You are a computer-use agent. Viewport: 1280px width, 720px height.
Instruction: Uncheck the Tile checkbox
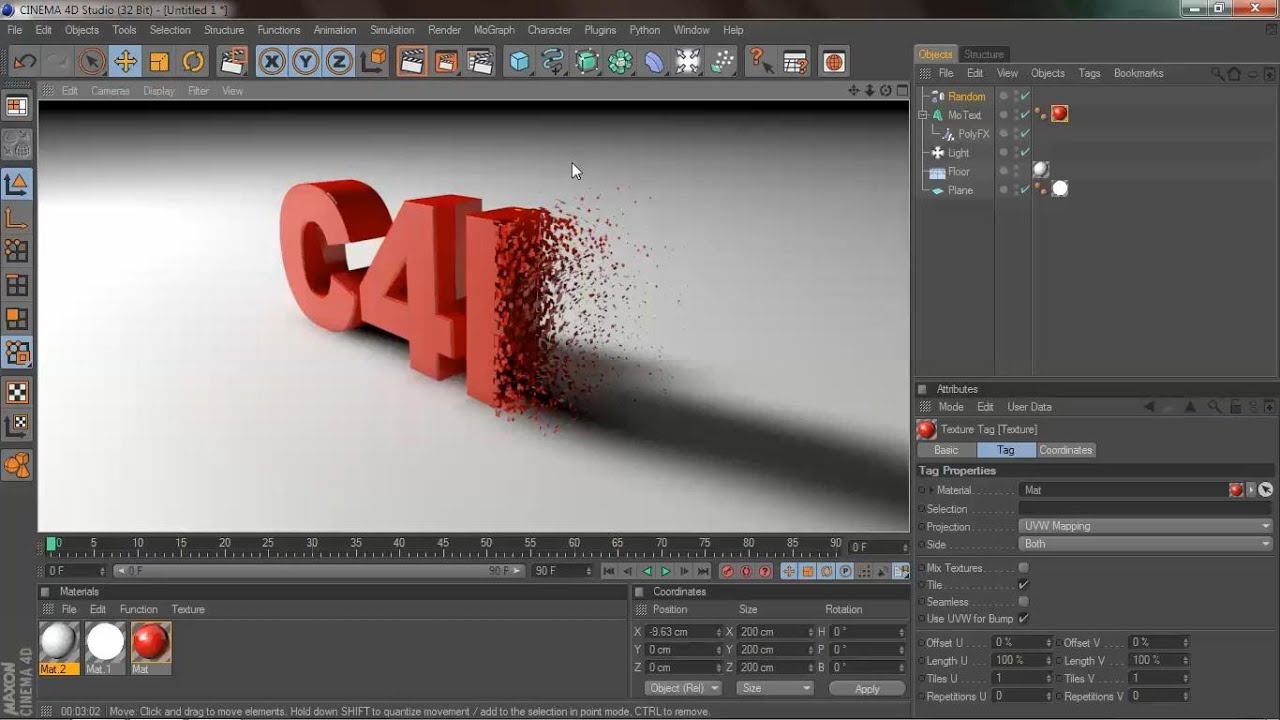pyautogui.click(x=1023, y=585)
